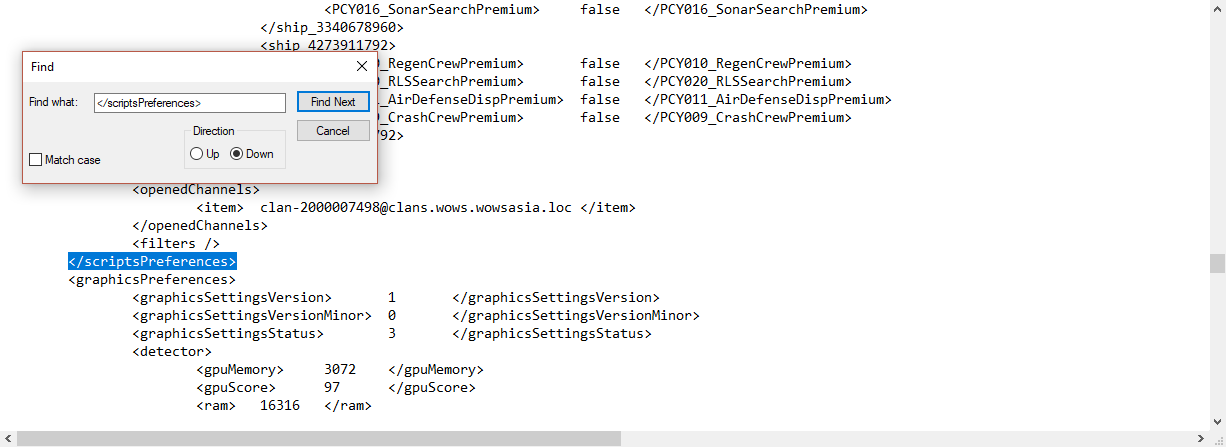Click the ram value 16316
This screenshot has width=1226, height=447.
click(x=280, y=406)
